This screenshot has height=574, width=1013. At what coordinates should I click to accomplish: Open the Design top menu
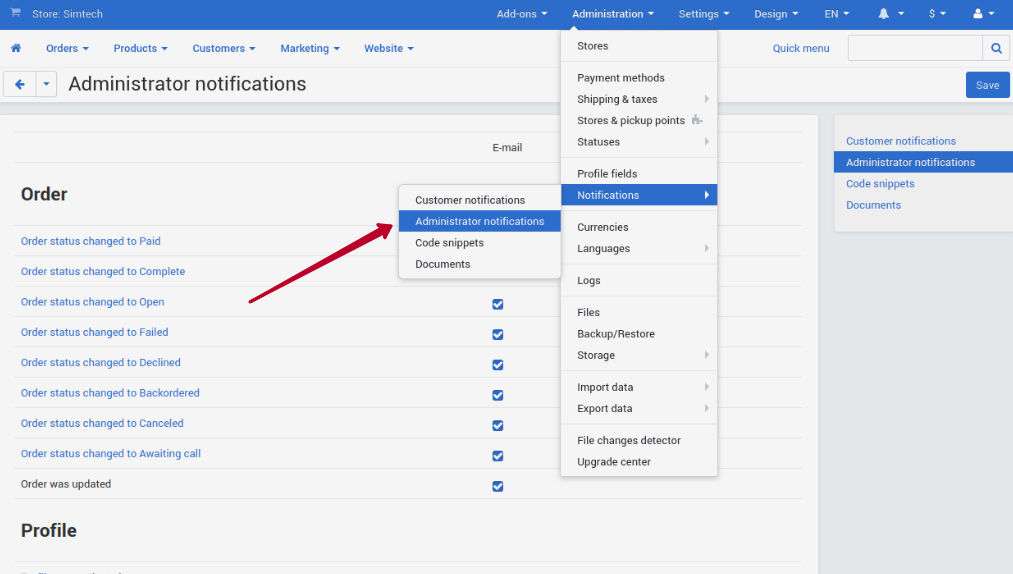click(x=776, y=14)
